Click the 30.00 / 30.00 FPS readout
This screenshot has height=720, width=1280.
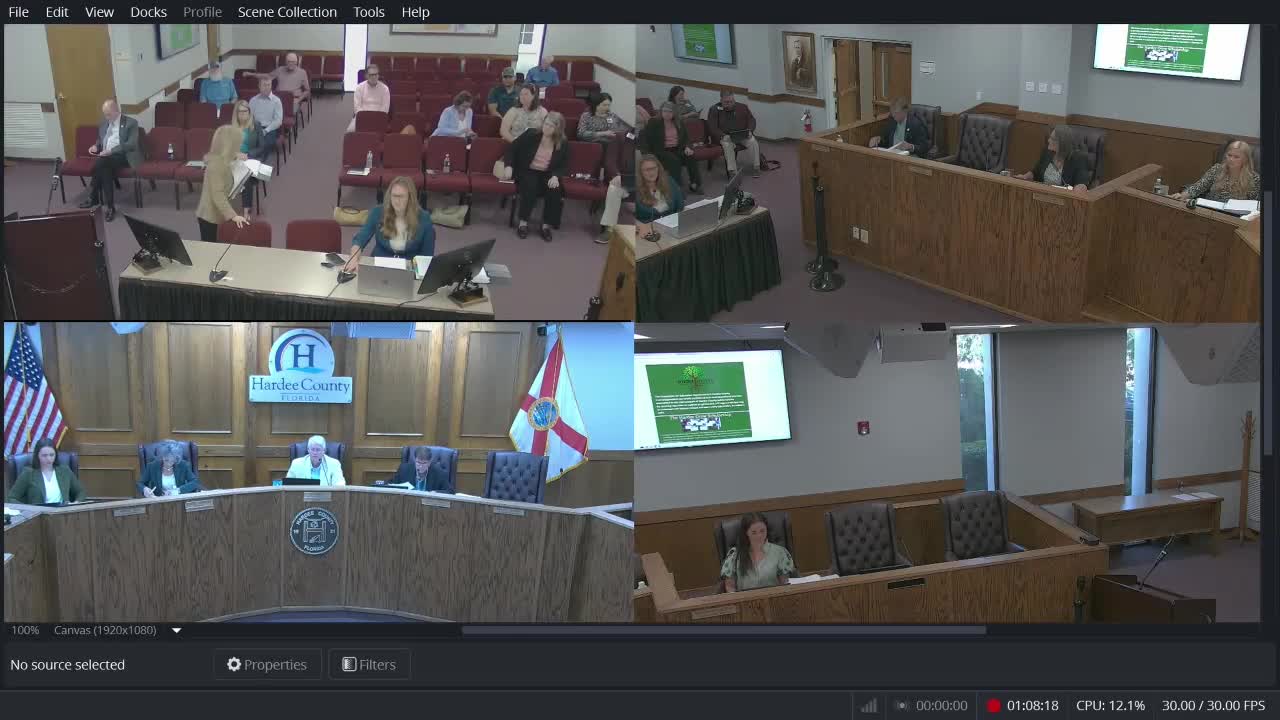pos(1213,706)
